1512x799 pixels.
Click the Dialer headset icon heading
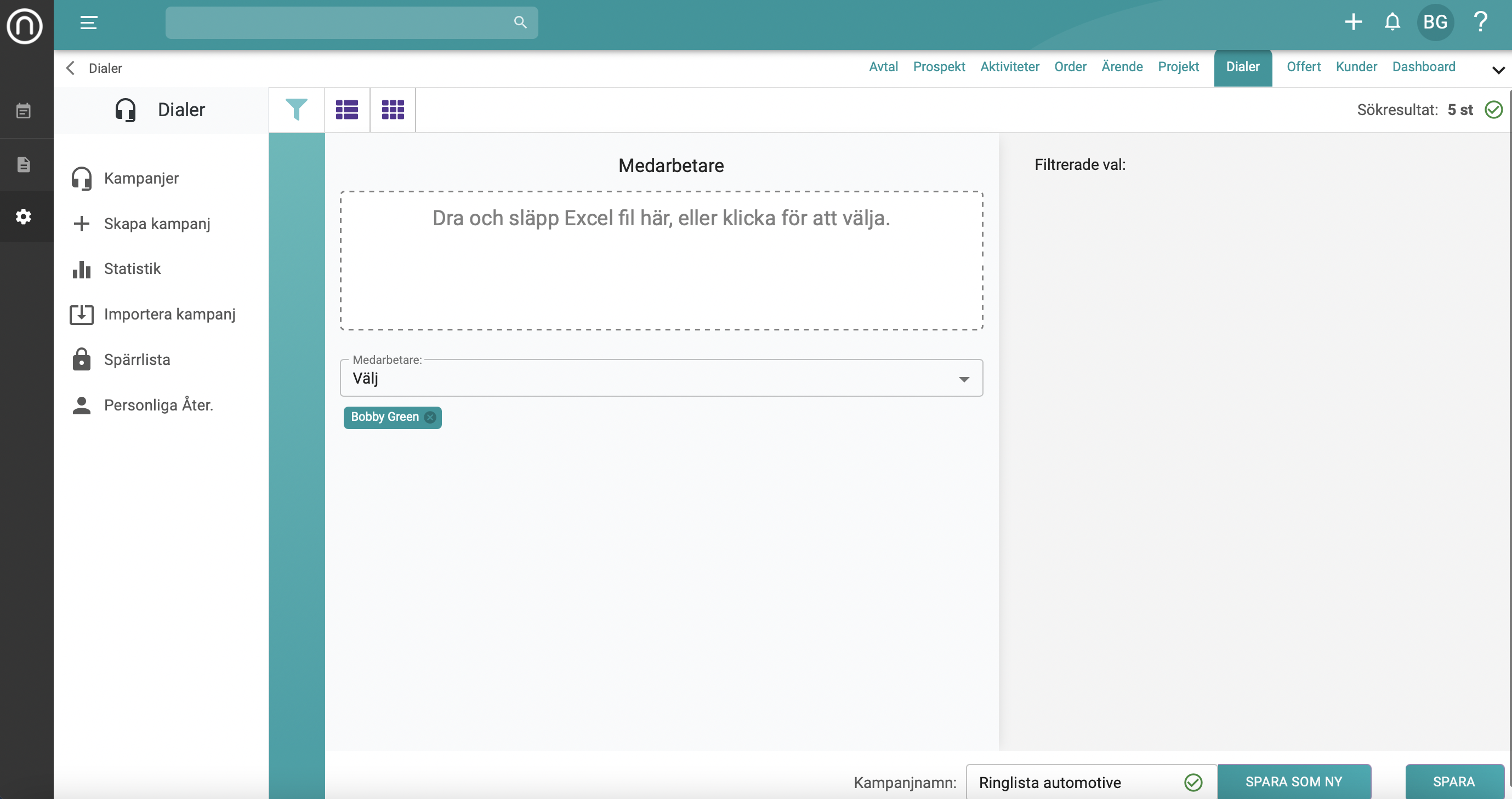pos(126,110)
